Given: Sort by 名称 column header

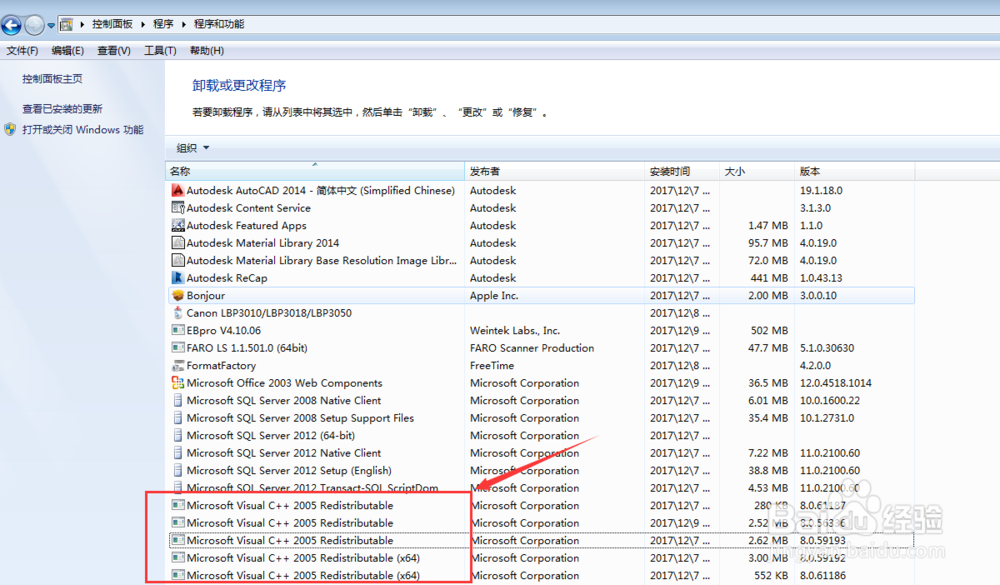Looking at the screenshot, I should pos(314,171).
